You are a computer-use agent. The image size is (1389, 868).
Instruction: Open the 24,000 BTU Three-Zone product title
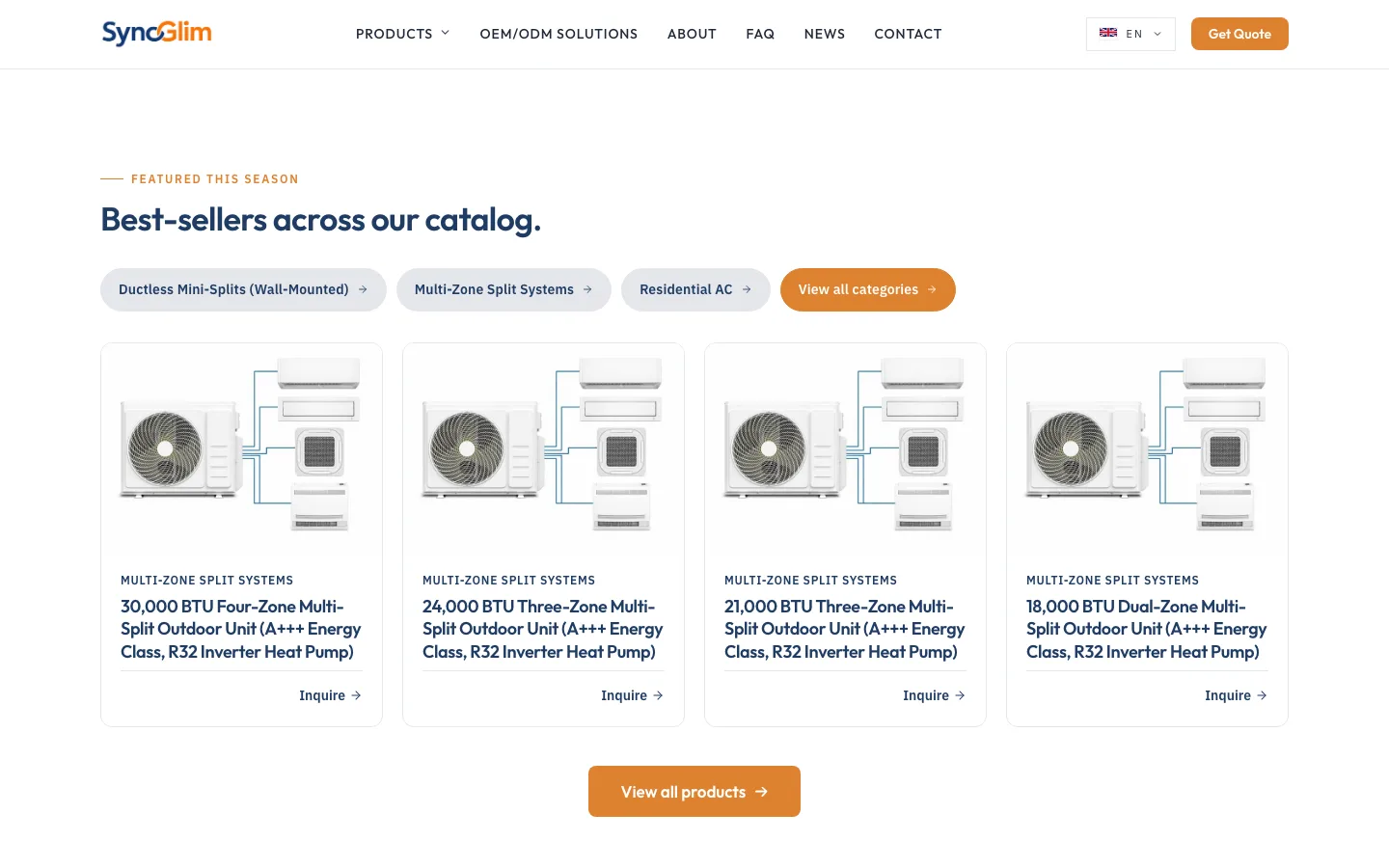[543, 629]
